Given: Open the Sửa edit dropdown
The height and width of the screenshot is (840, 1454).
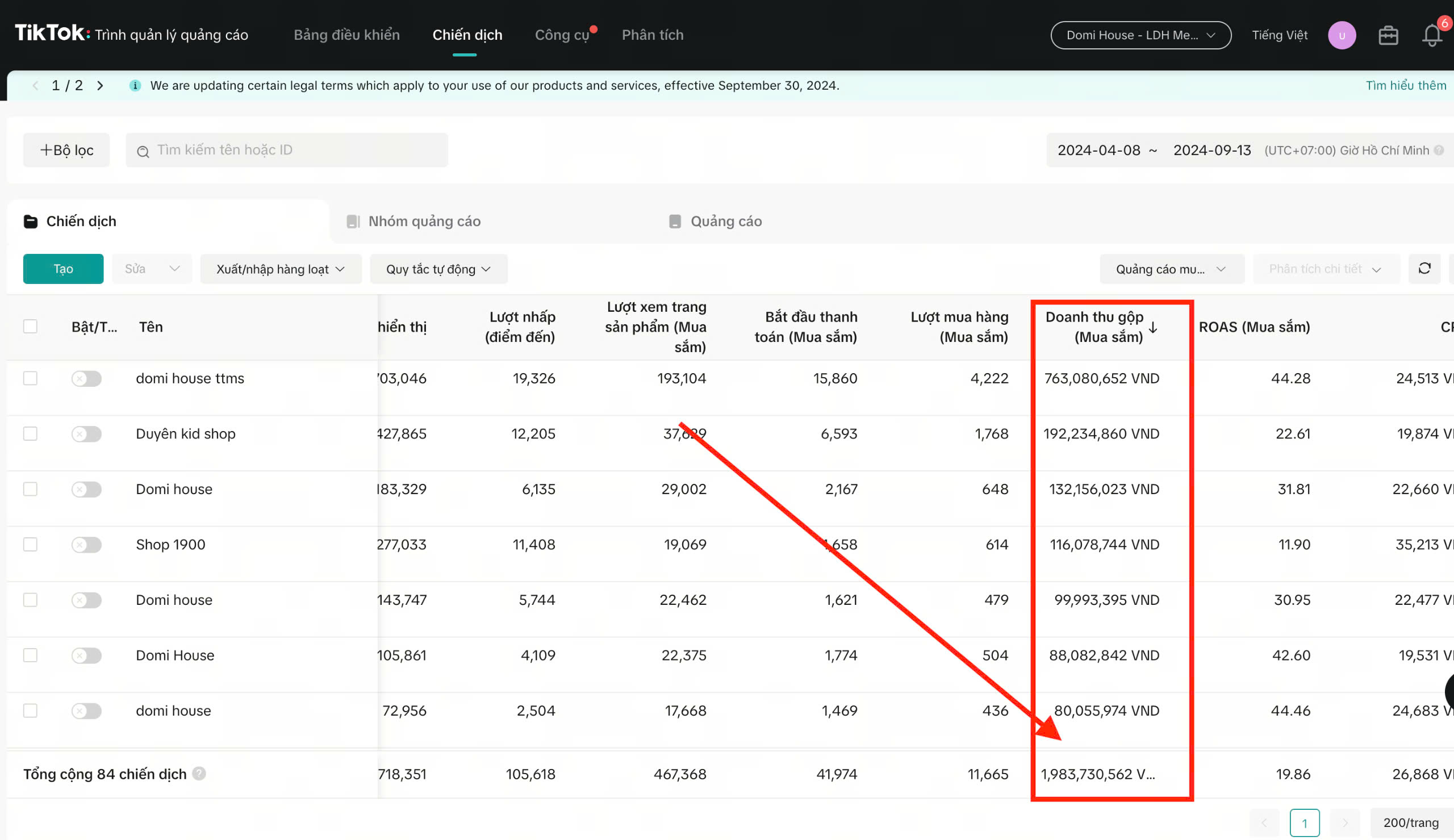Looking at the screenshot, I should coord(152,268).
